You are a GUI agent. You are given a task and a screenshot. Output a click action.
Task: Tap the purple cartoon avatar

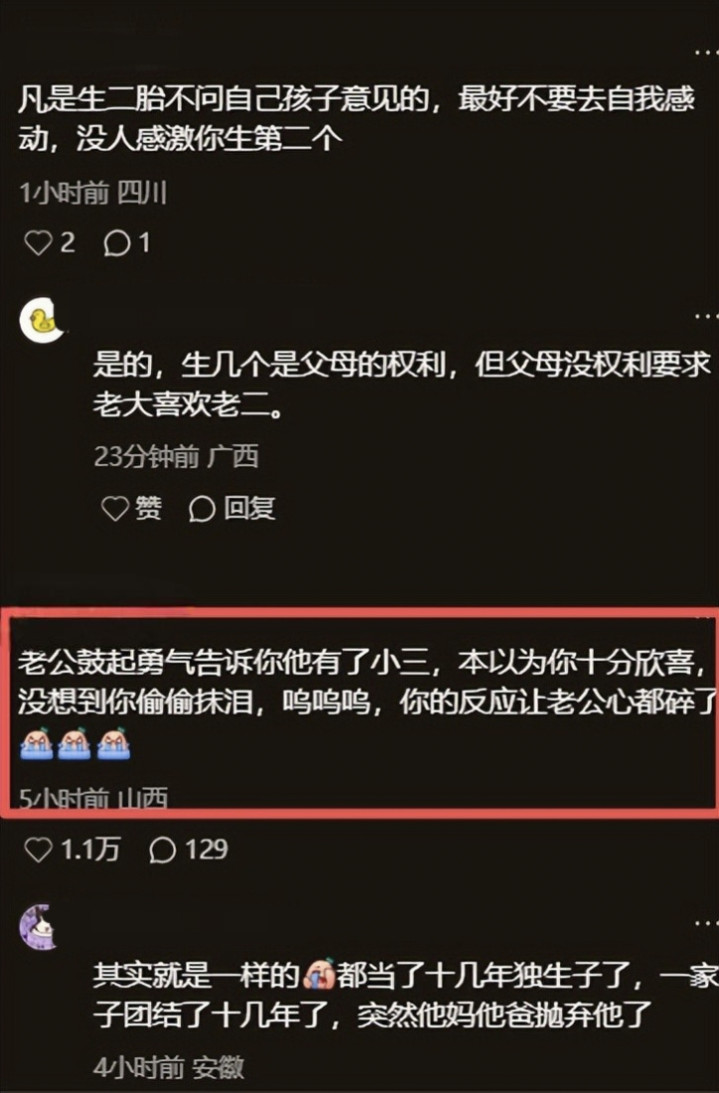38,927
